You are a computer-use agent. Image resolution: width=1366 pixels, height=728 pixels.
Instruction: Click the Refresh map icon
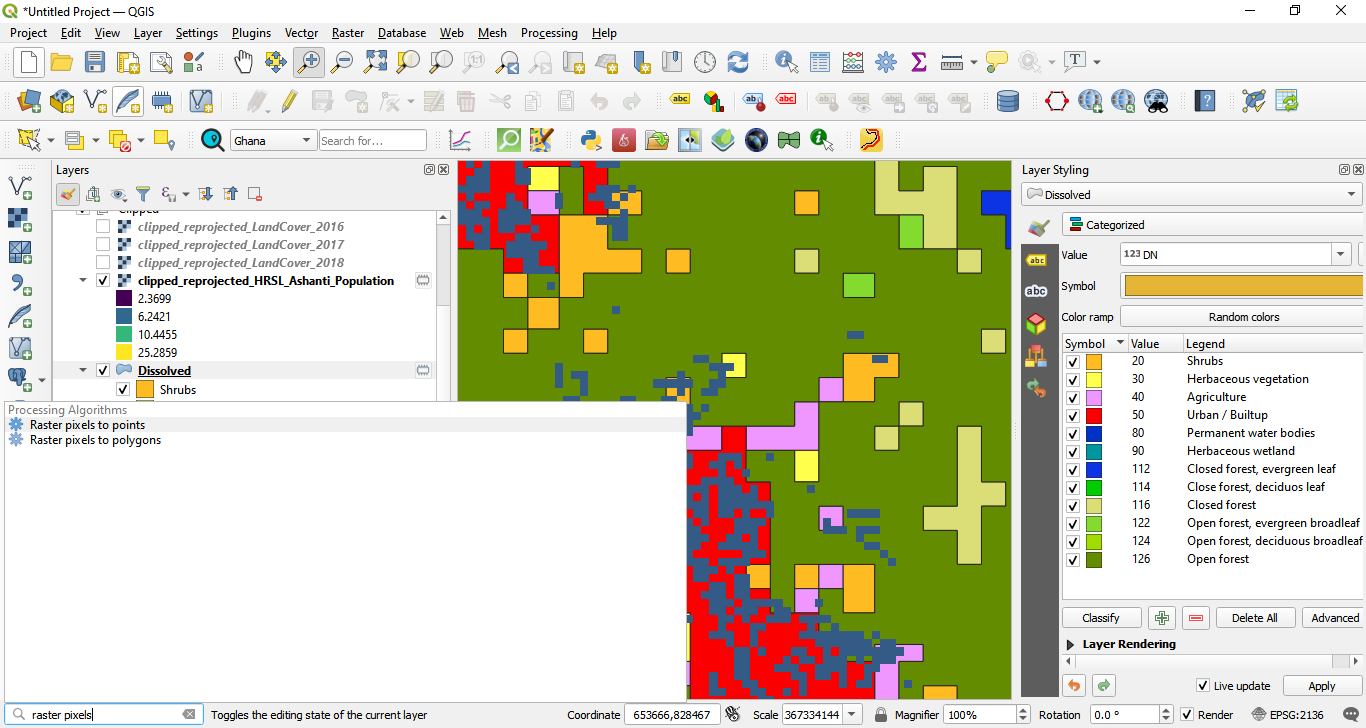point(738,62)
